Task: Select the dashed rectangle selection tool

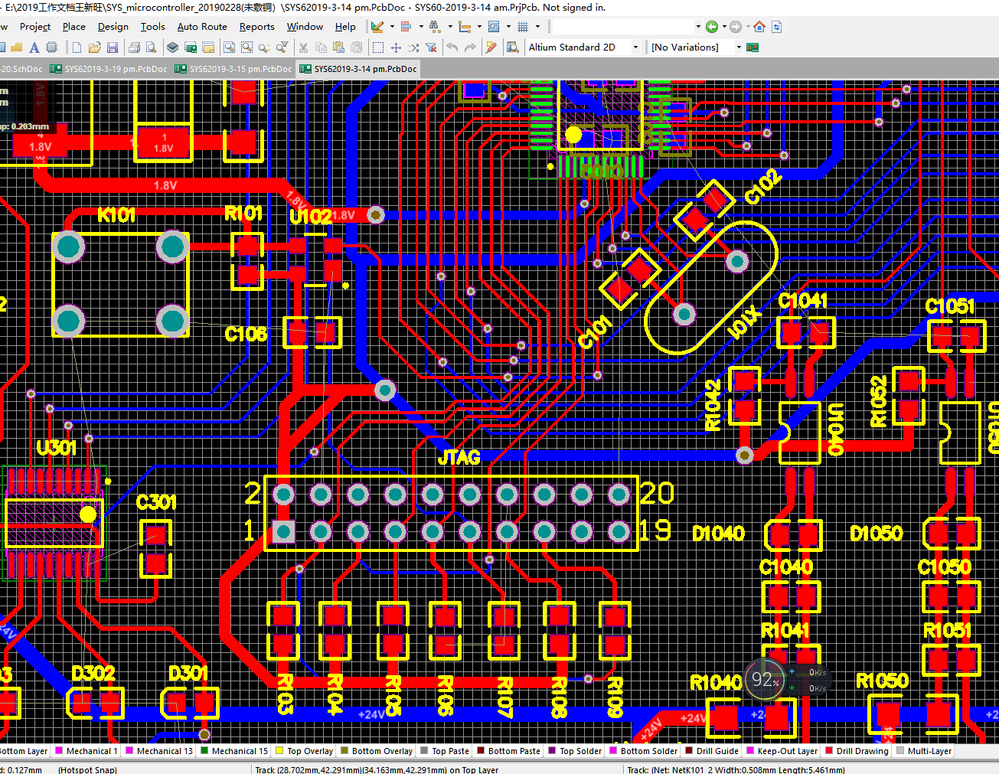Action: pyautogui.click(x=378, y=47)
